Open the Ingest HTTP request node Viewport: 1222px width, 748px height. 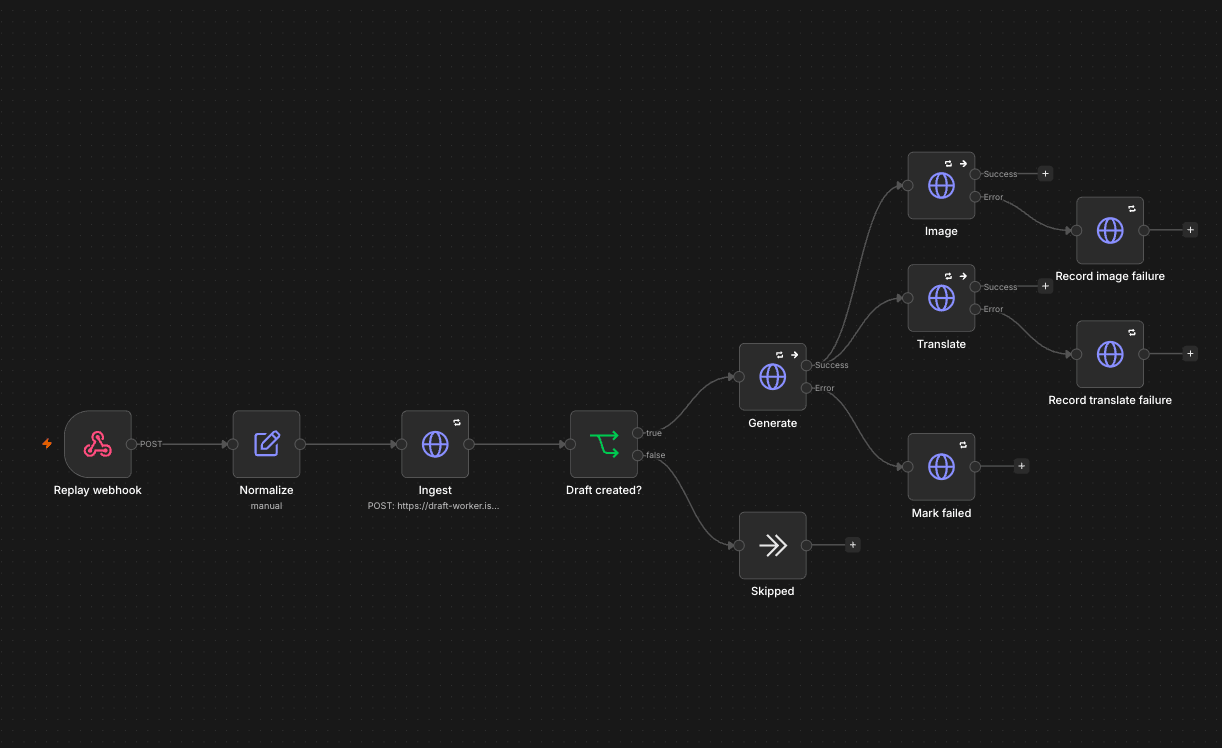(x=435, y=444)
